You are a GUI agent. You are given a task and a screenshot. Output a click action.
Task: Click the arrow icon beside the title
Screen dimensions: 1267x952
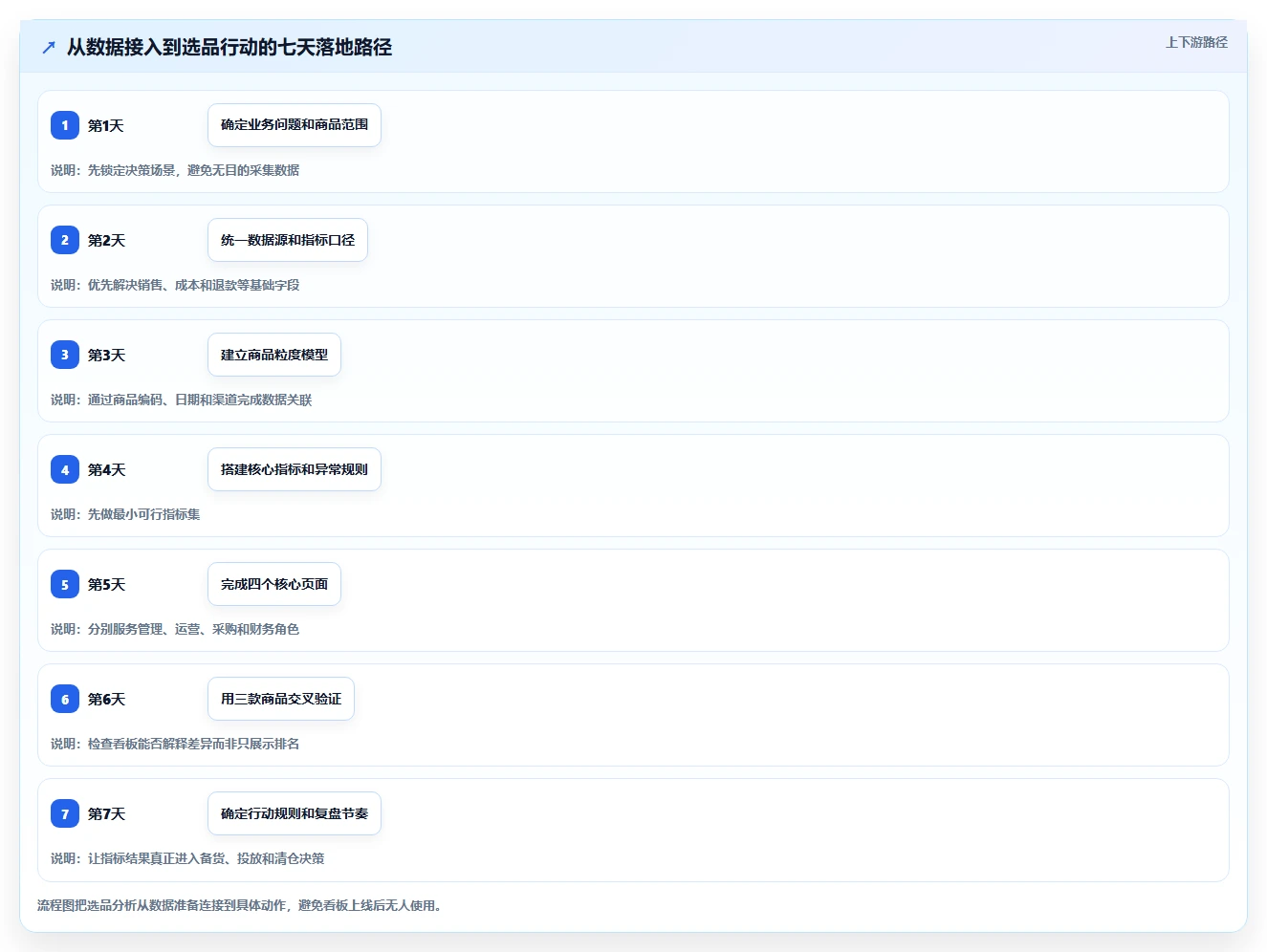coord(49,47)
